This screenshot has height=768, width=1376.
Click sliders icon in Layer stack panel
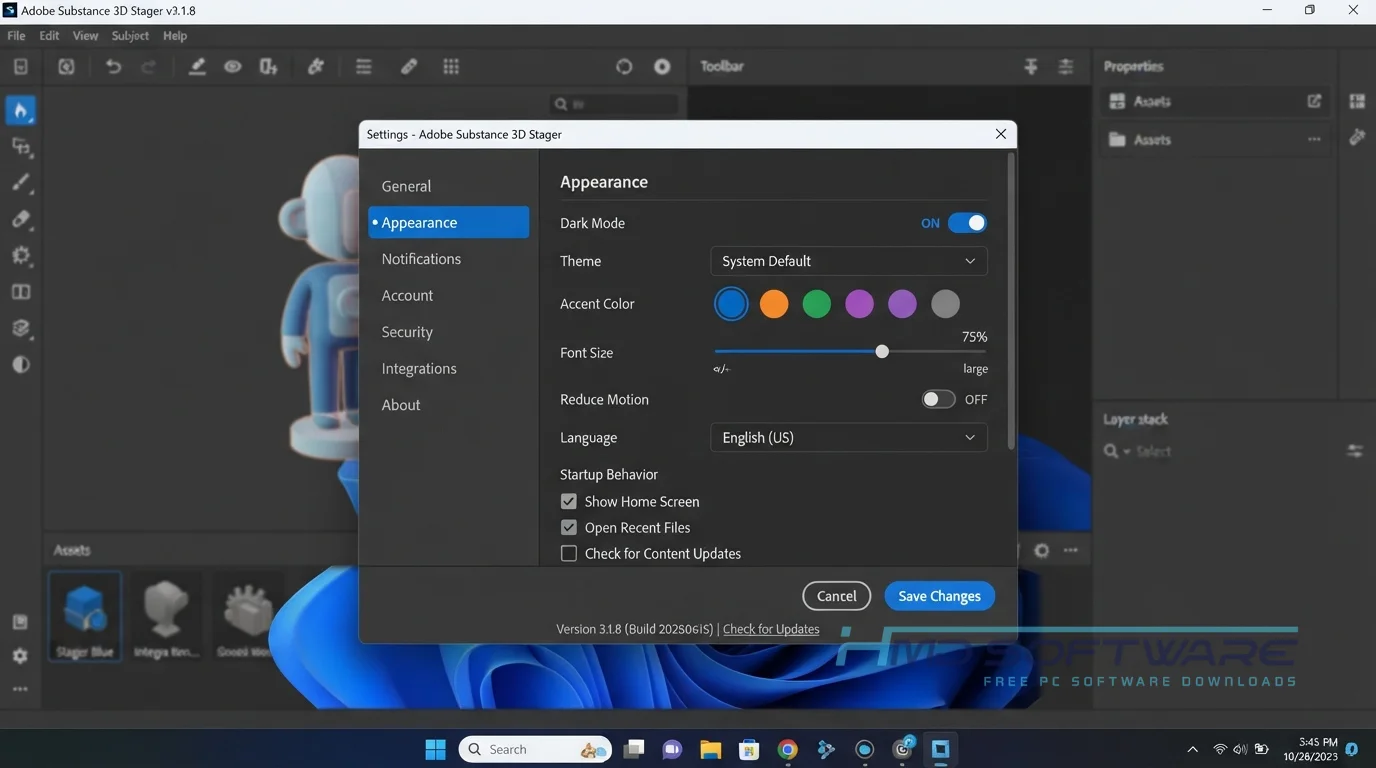[1355, 451]
